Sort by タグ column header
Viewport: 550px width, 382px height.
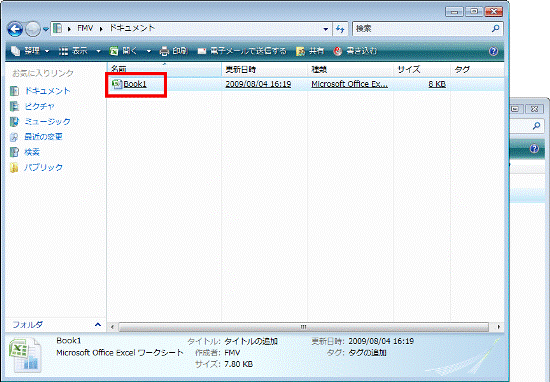(x=477, y=69)
